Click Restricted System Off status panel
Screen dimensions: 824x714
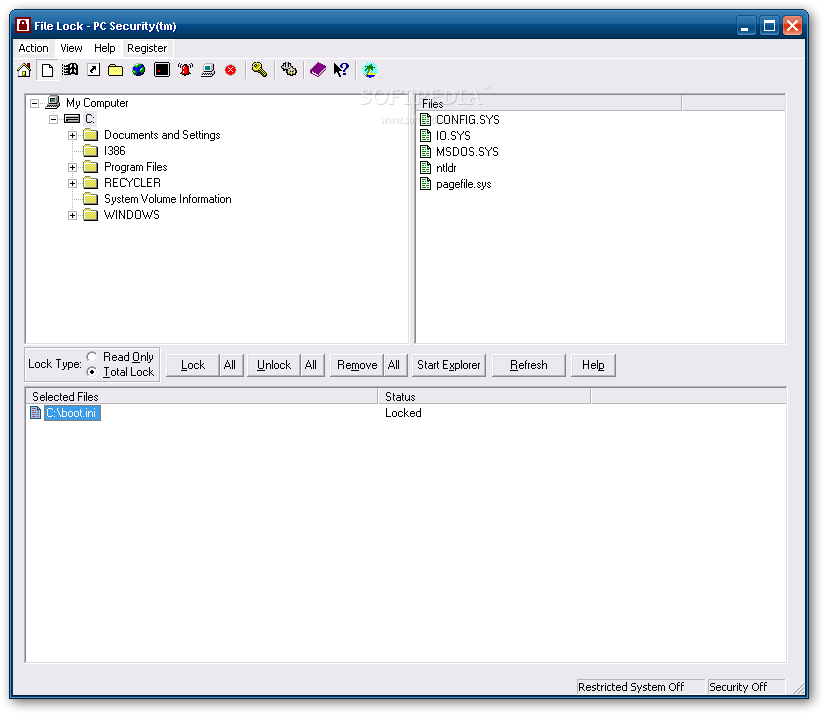tap(640, 686)
